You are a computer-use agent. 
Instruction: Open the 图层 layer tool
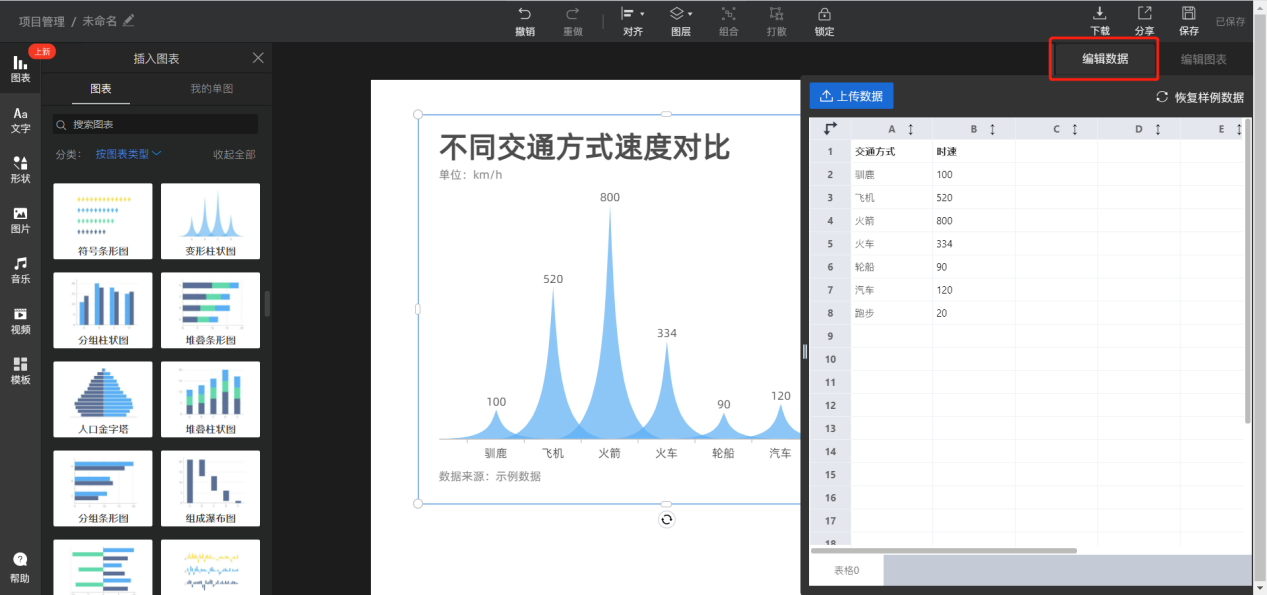tap(680, 21)
